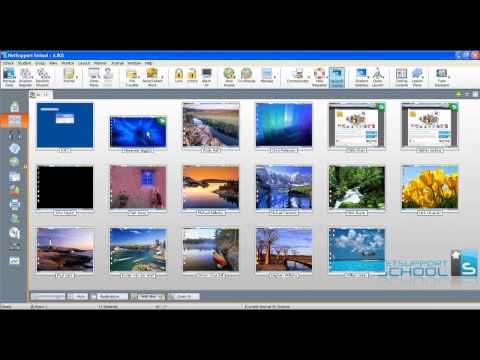Open the Audio view headphones icon in sidebar
Image resolution: width=480 pixels, height=360 pixels.
[14, 135]
